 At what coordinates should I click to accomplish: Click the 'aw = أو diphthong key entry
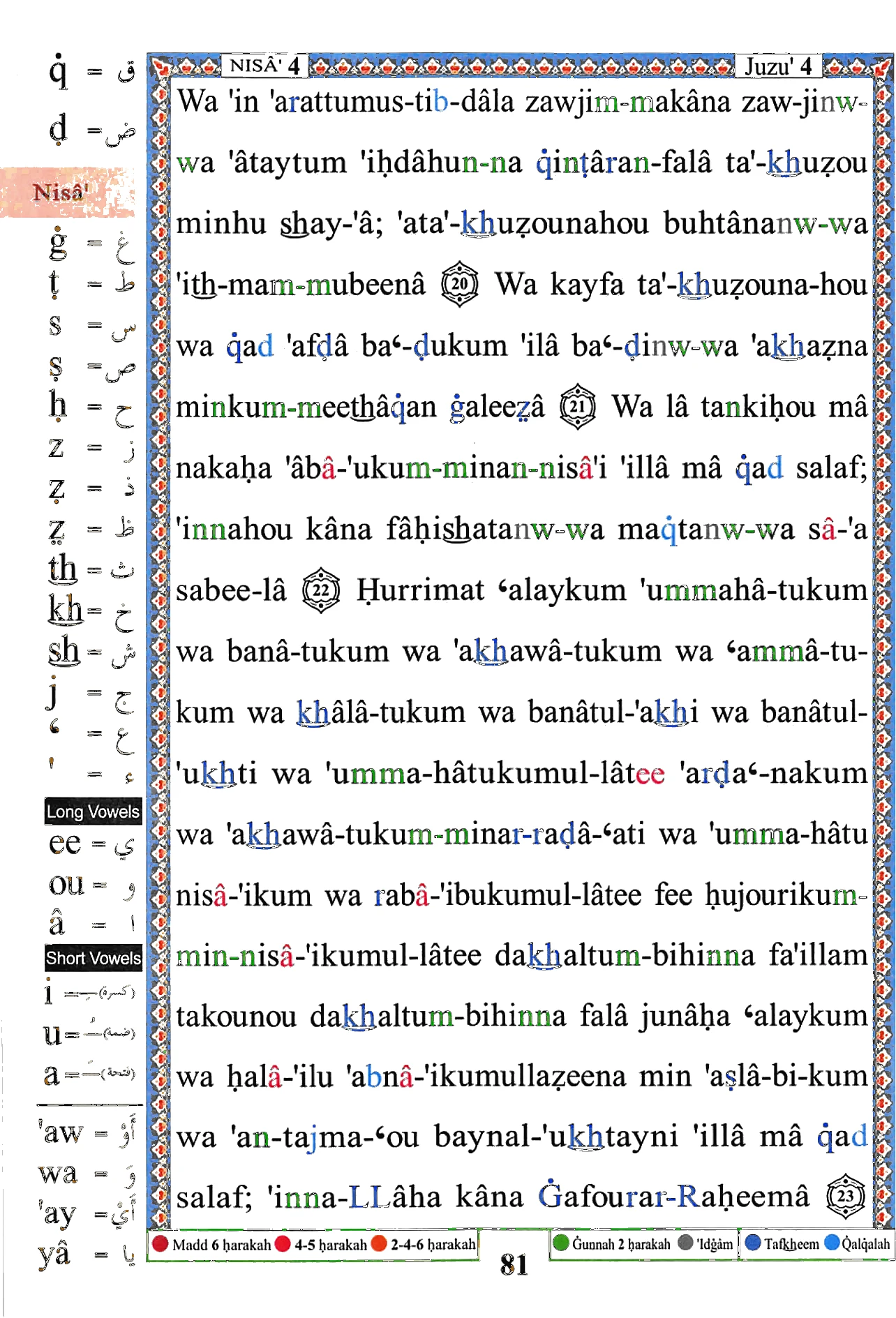coord(88,1132)
